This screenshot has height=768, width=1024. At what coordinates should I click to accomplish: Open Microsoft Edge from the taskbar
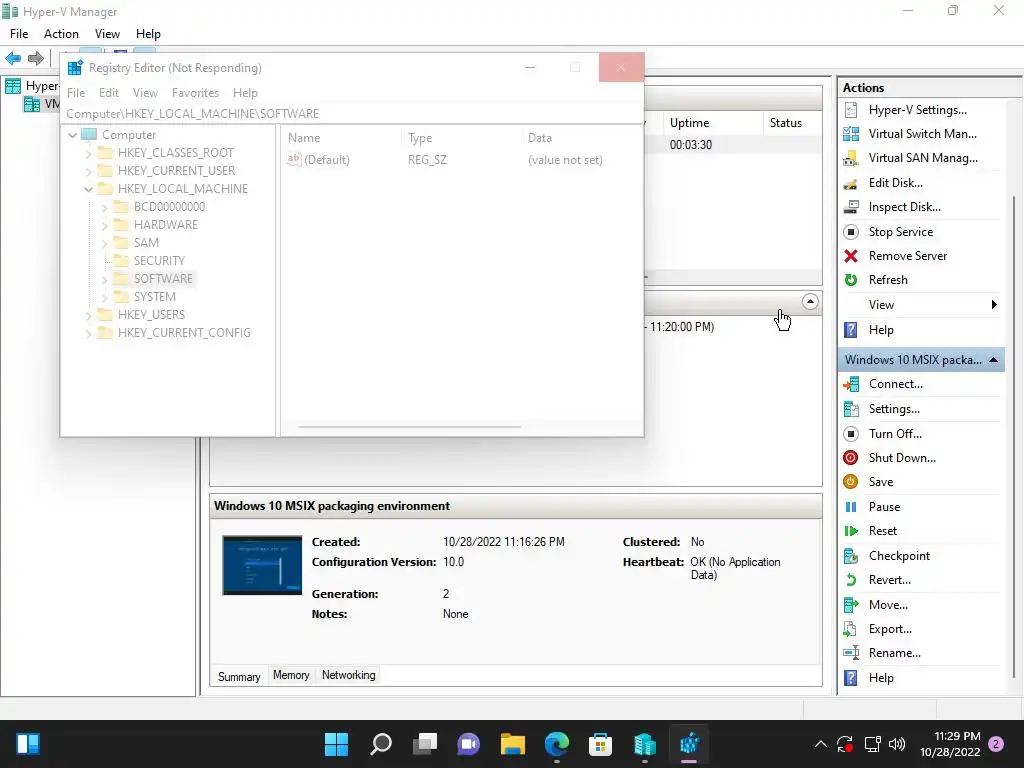556,744
